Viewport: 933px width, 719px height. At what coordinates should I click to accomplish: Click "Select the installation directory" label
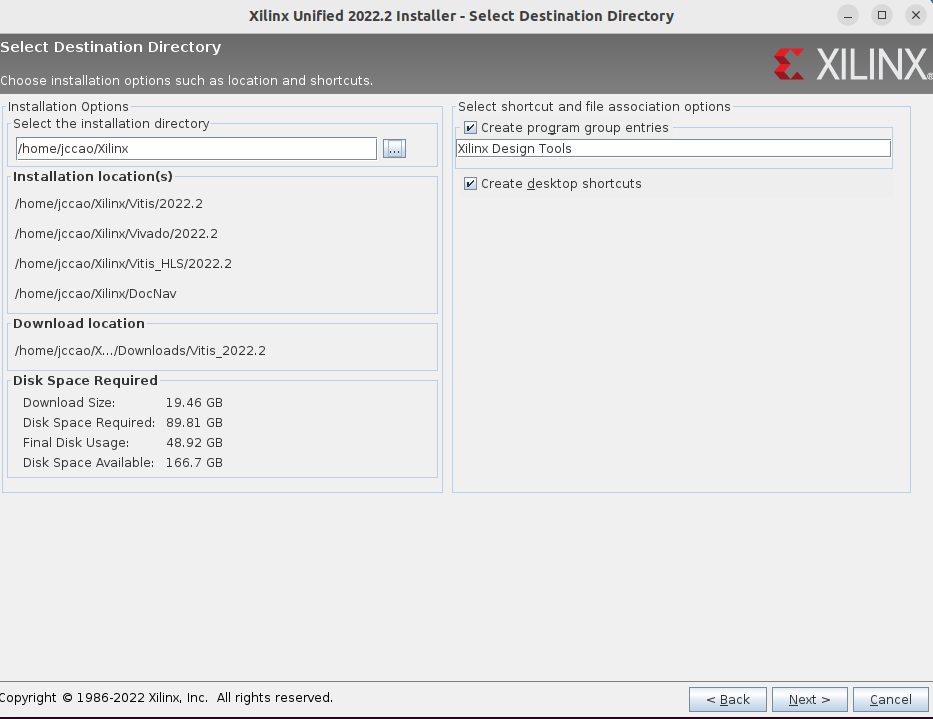pos(111,123)
